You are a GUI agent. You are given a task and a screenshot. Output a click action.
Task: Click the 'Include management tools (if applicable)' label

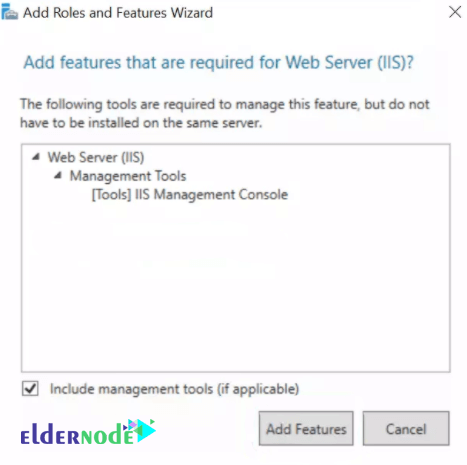(x=174, y=389)
